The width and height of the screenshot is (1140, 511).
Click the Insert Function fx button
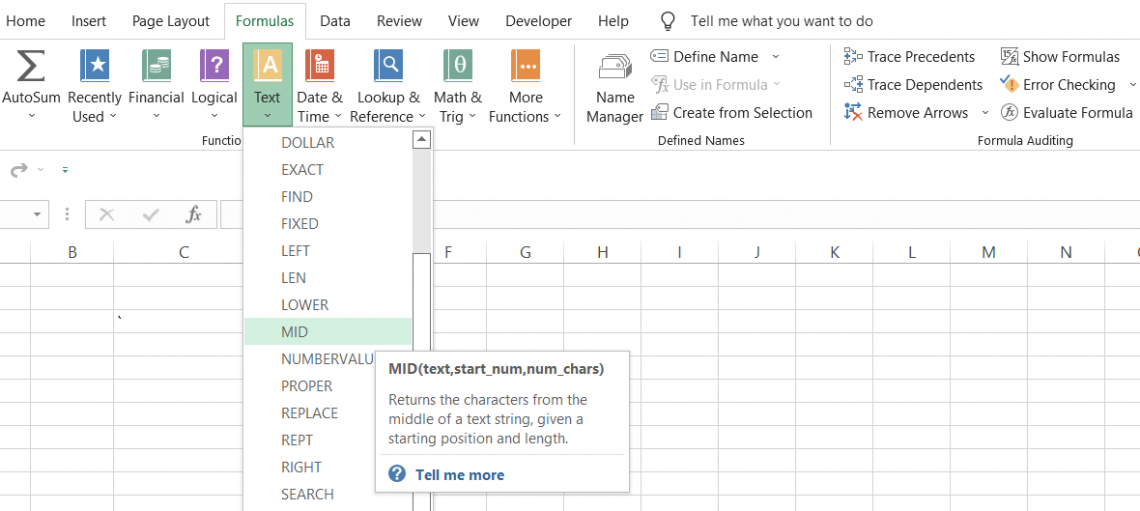[194, 215]
